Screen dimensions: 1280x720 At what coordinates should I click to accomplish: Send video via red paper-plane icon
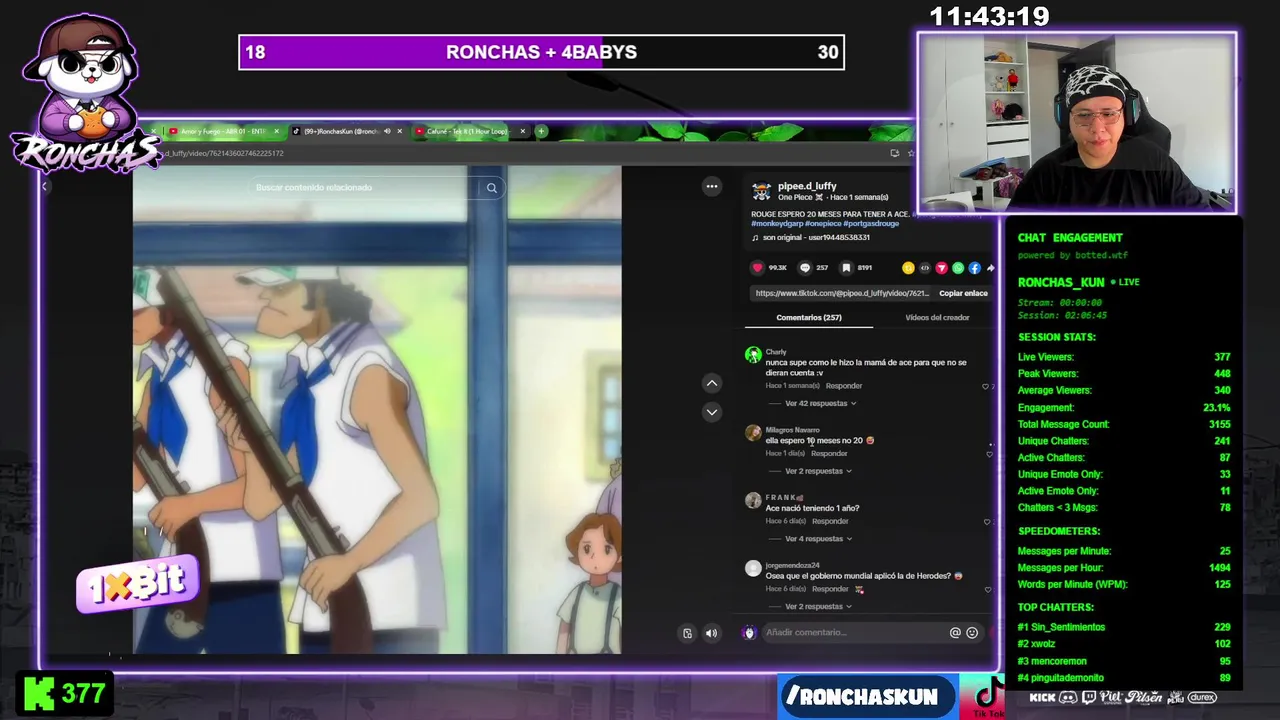pyautogui.click(x=941, y=268)
